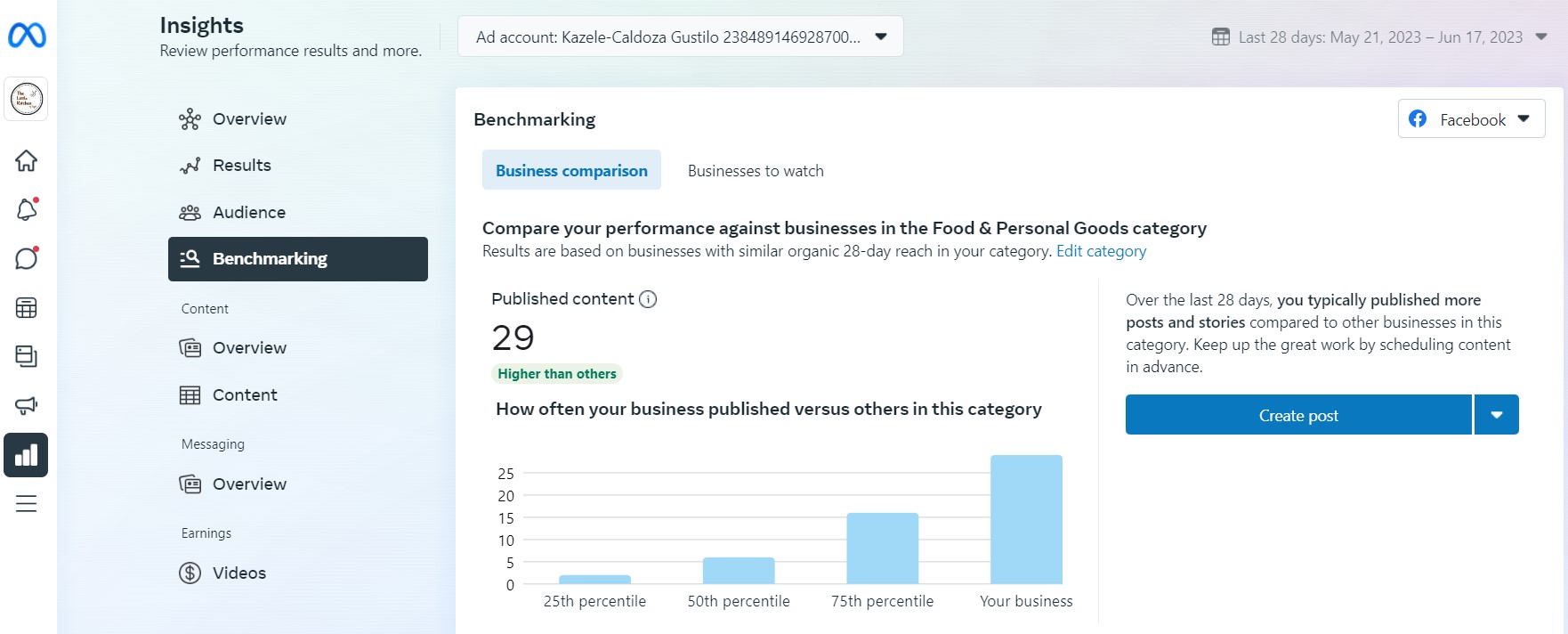Open the Notifications bell icon
Viewport: 1568px width, 634px height.
pos(27,210)
